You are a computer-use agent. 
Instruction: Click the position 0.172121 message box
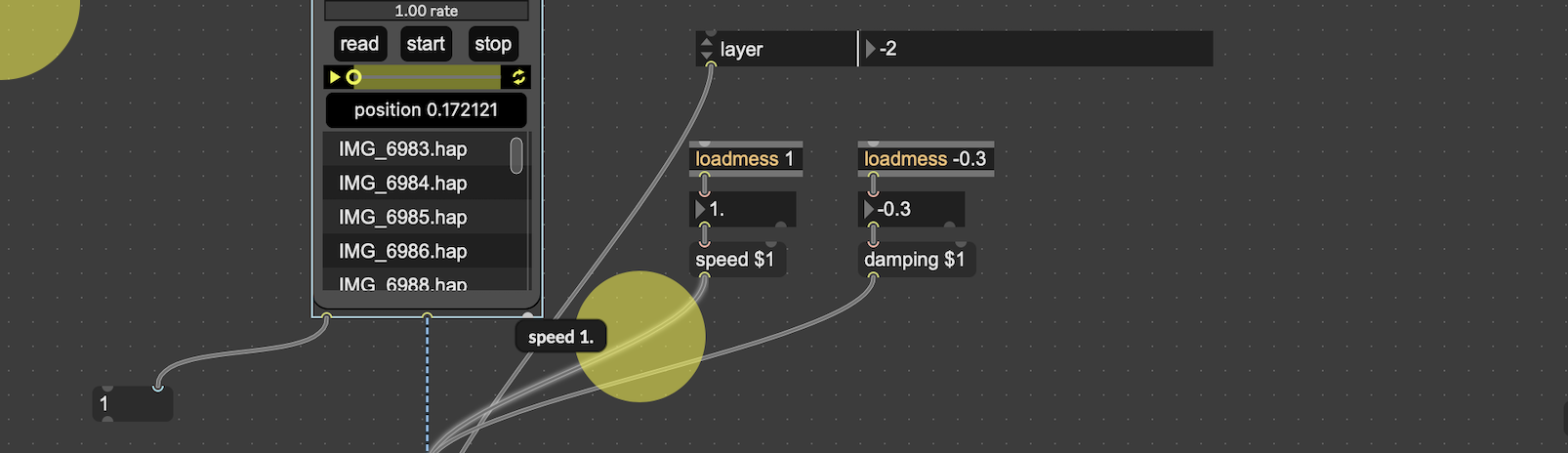[426, 110]
